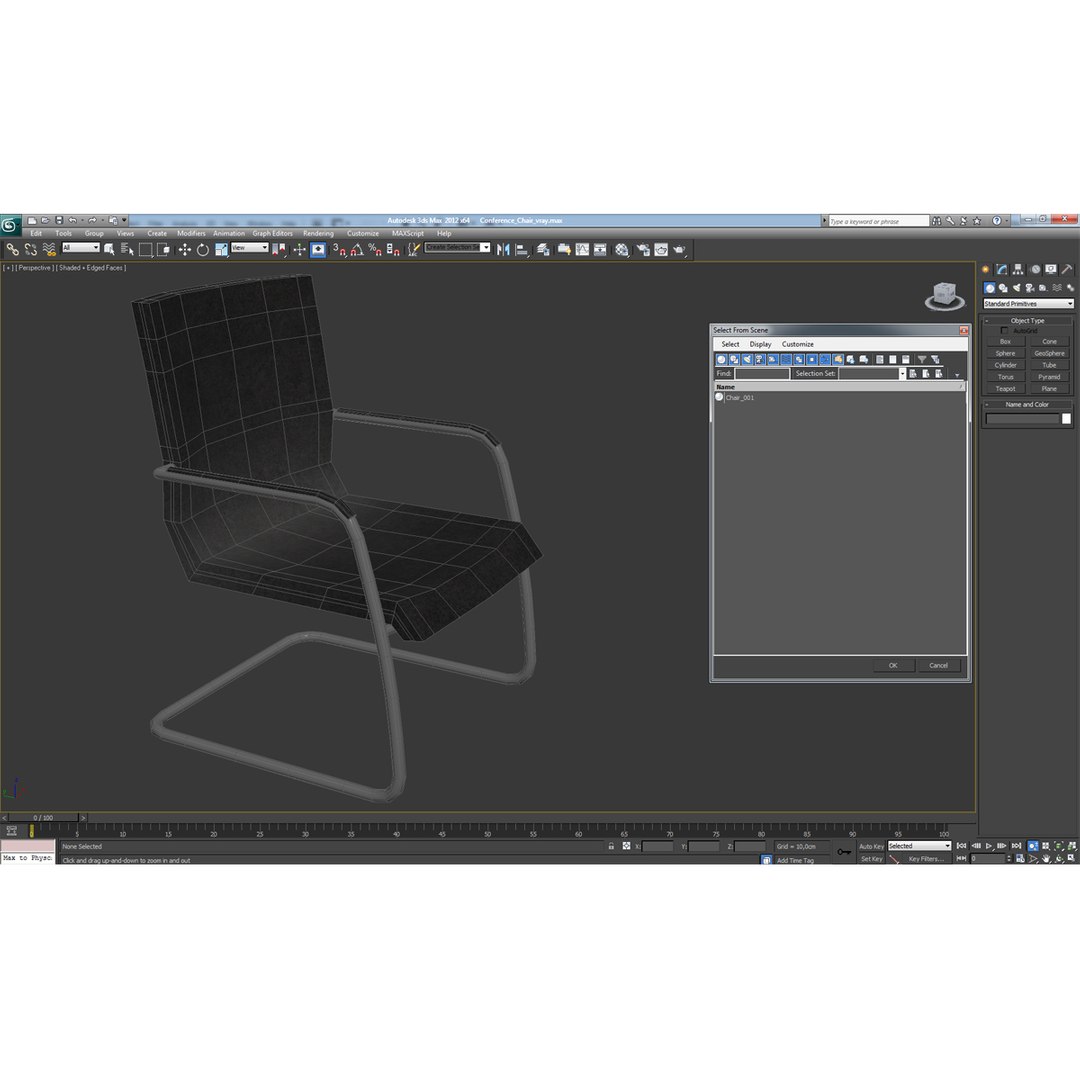
Task: Open Render Setup from main toolbar
Action: click(x=643, y=249)
